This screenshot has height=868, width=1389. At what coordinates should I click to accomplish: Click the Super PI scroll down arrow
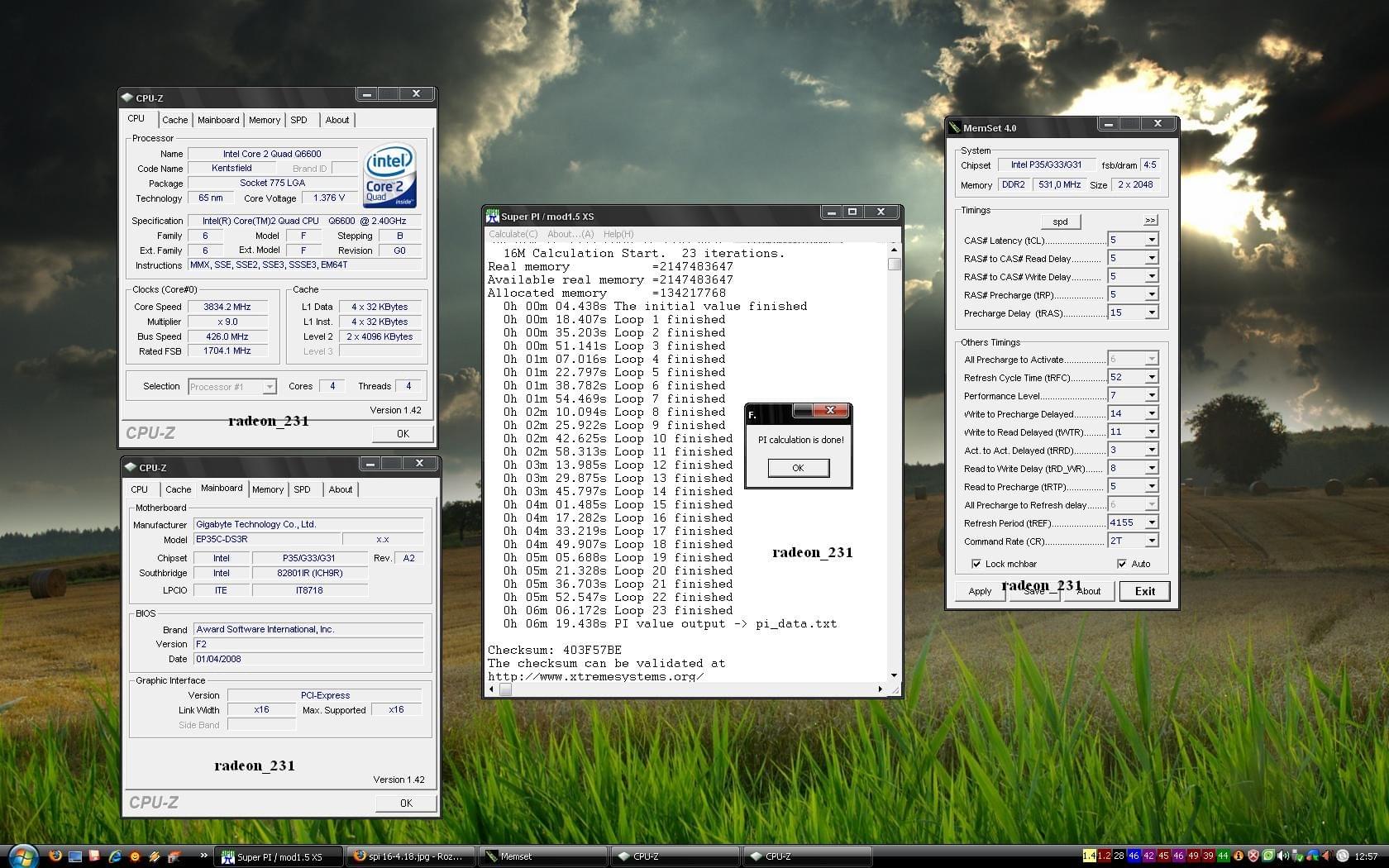pyautogui.click(x=894, y=675)
